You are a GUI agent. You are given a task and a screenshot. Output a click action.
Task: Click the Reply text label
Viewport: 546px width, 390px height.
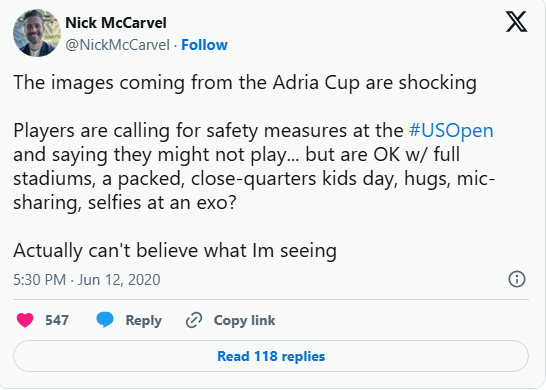click(x=143, y=320)
